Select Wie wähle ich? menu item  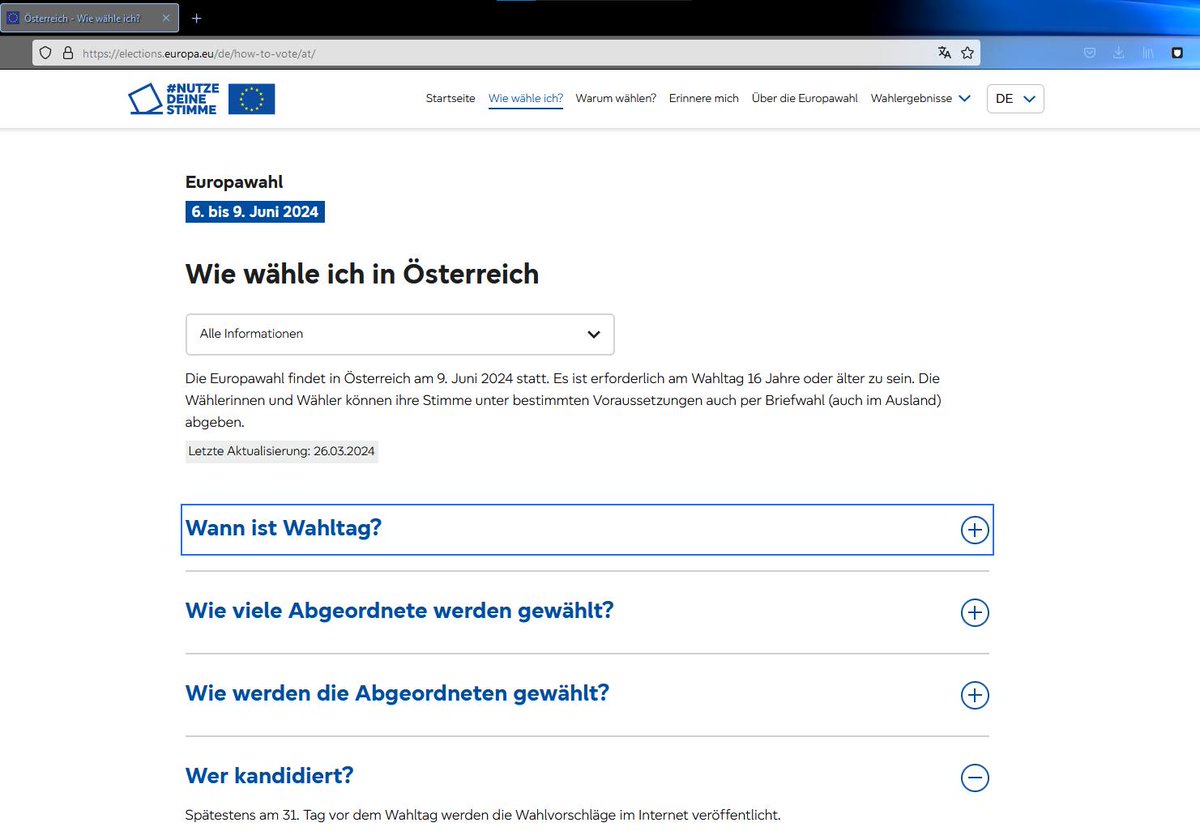coord(526,98)
